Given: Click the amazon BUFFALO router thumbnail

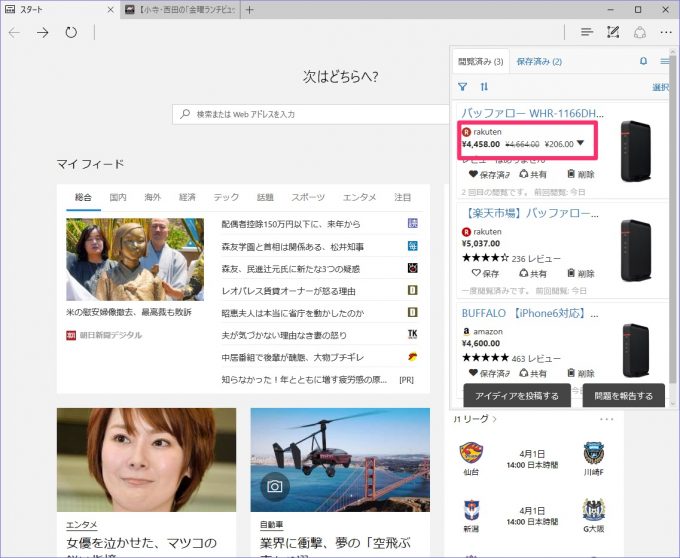Looking at the screenshot, I should pos(635,350).
